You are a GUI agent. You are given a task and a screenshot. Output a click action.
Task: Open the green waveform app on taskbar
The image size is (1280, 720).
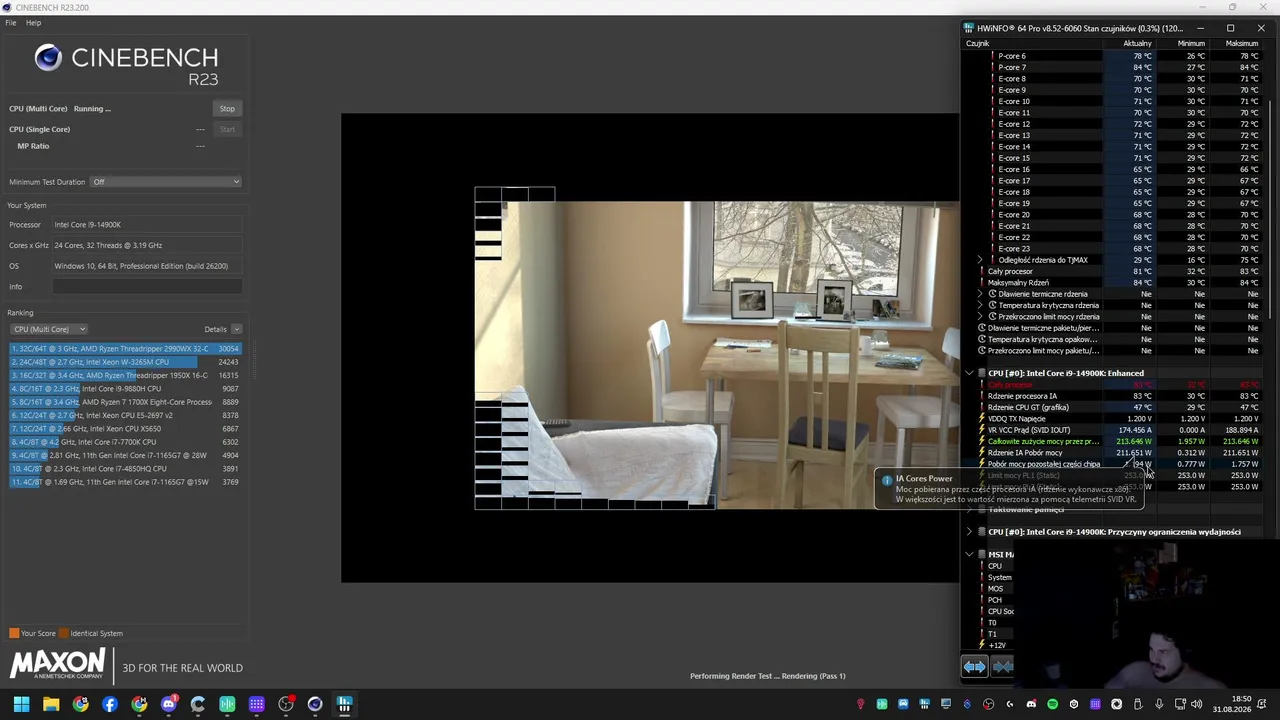[227, 704]
